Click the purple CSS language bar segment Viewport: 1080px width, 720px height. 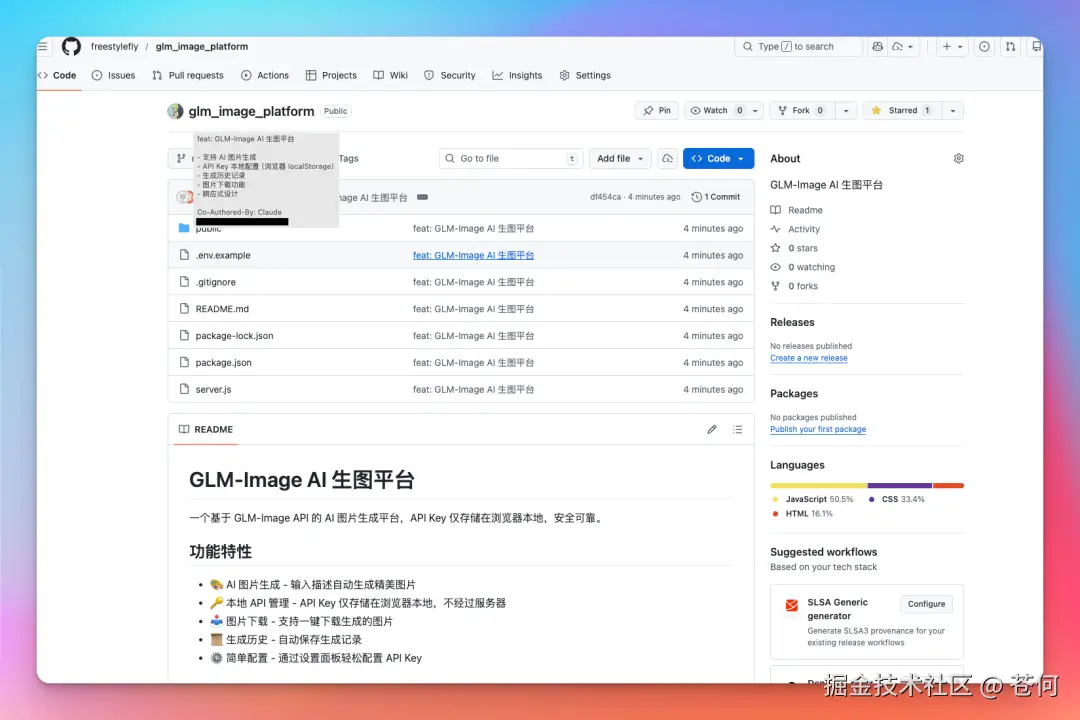pos(900,486)
